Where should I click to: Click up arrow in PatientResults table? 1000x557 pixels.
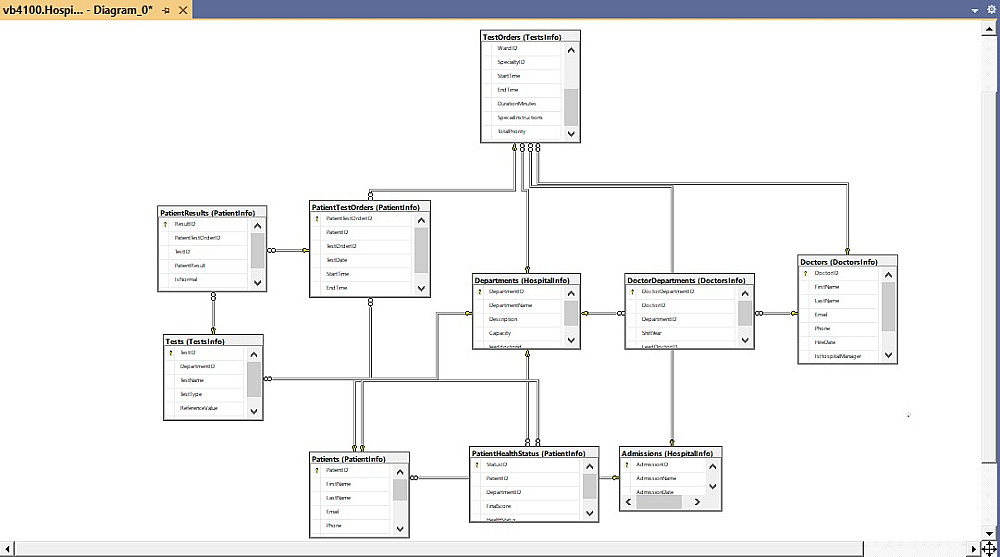point(257,226)
